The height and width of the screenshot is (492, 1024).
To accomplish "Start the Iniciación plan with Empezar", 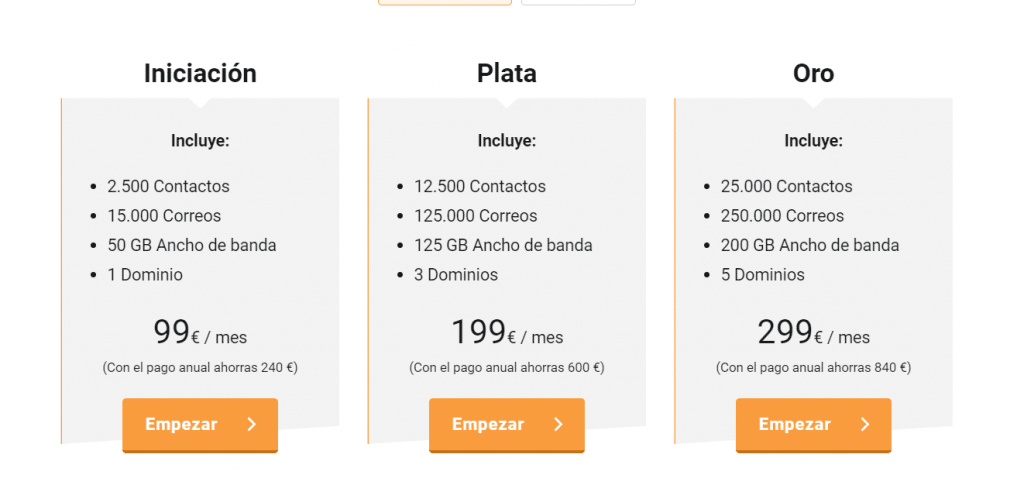I will coord(200,425).
